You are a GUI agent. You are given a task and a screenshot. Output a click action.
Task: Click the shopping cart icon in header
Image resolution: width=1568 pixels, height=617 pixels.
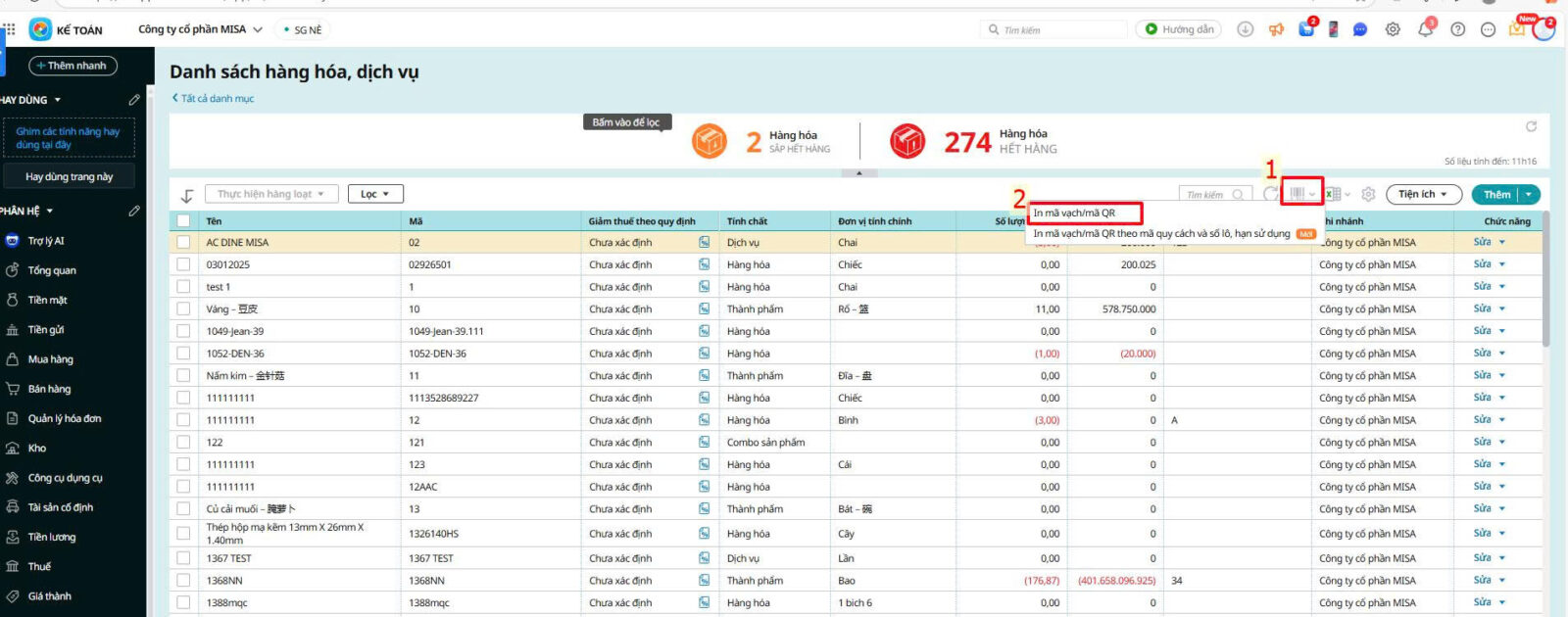(1305, 29)
